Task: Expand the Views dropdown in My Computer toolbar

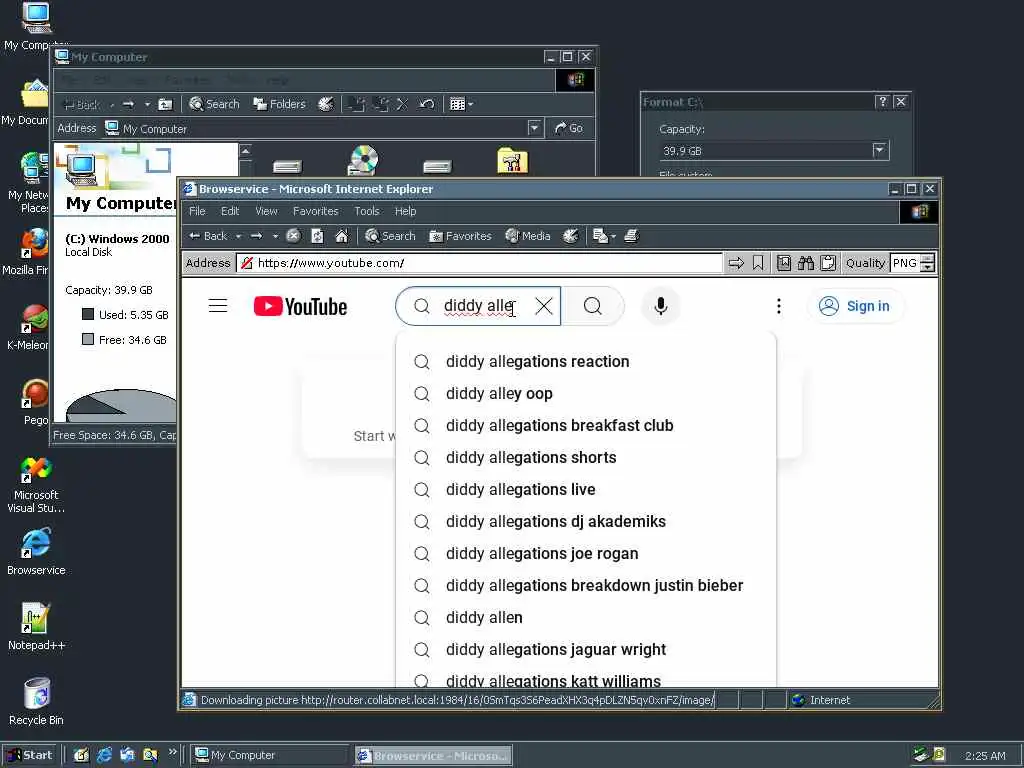Action: [470, 104]
